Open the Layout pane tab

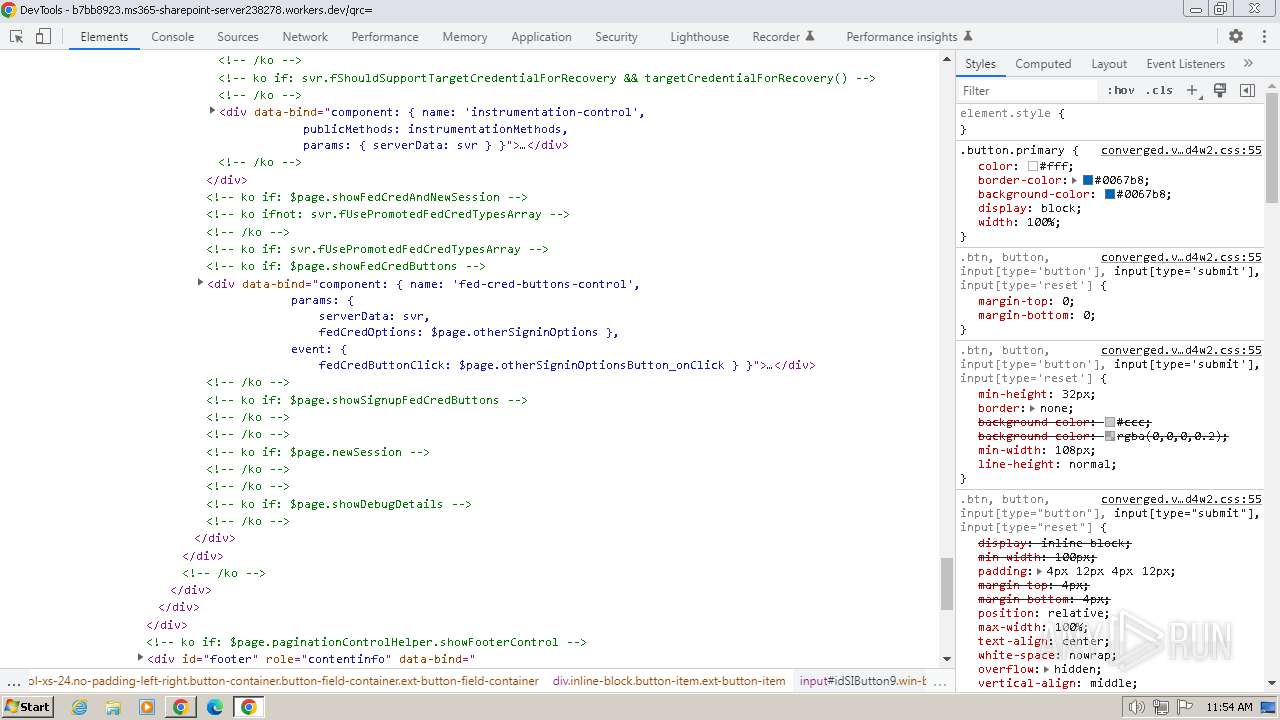[1109, 63]
